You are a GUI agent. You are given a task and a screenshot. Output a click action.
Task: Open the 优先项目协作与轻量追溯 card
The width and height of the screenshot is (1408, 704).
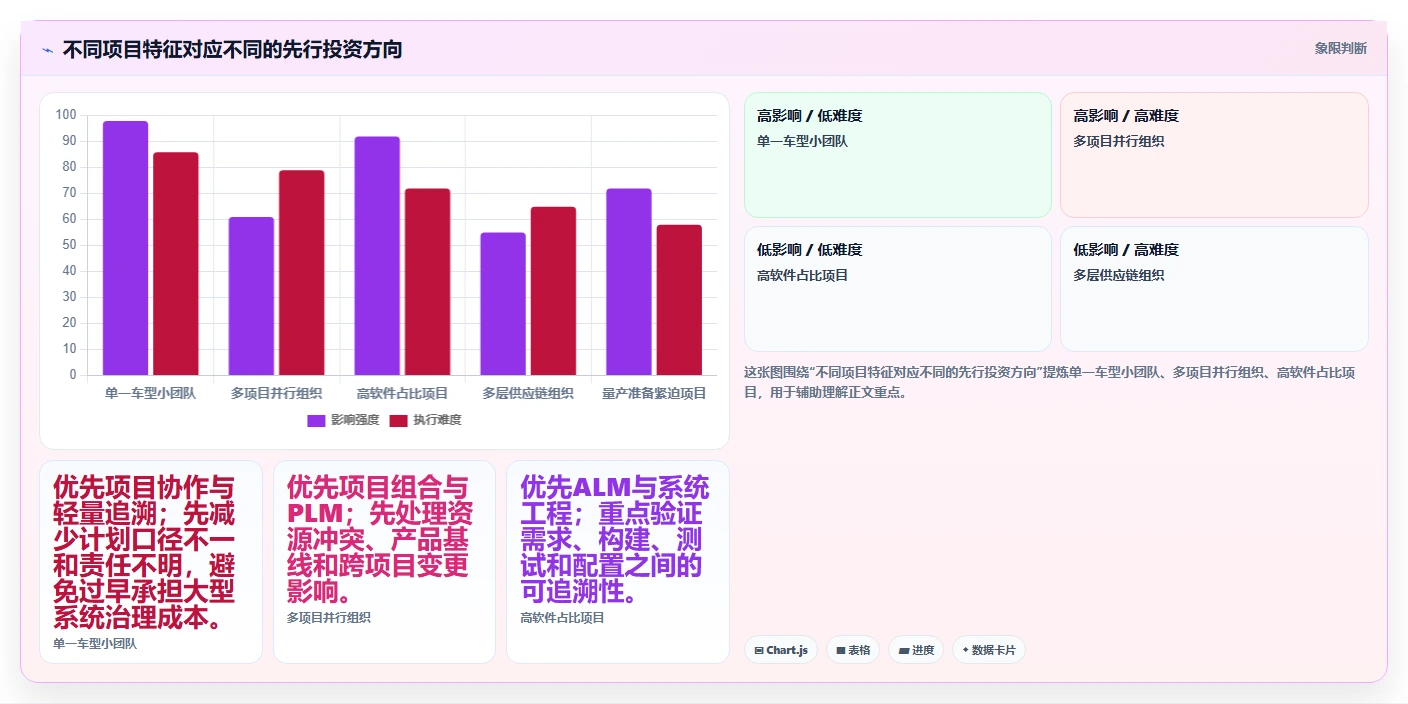coord(151,562)
